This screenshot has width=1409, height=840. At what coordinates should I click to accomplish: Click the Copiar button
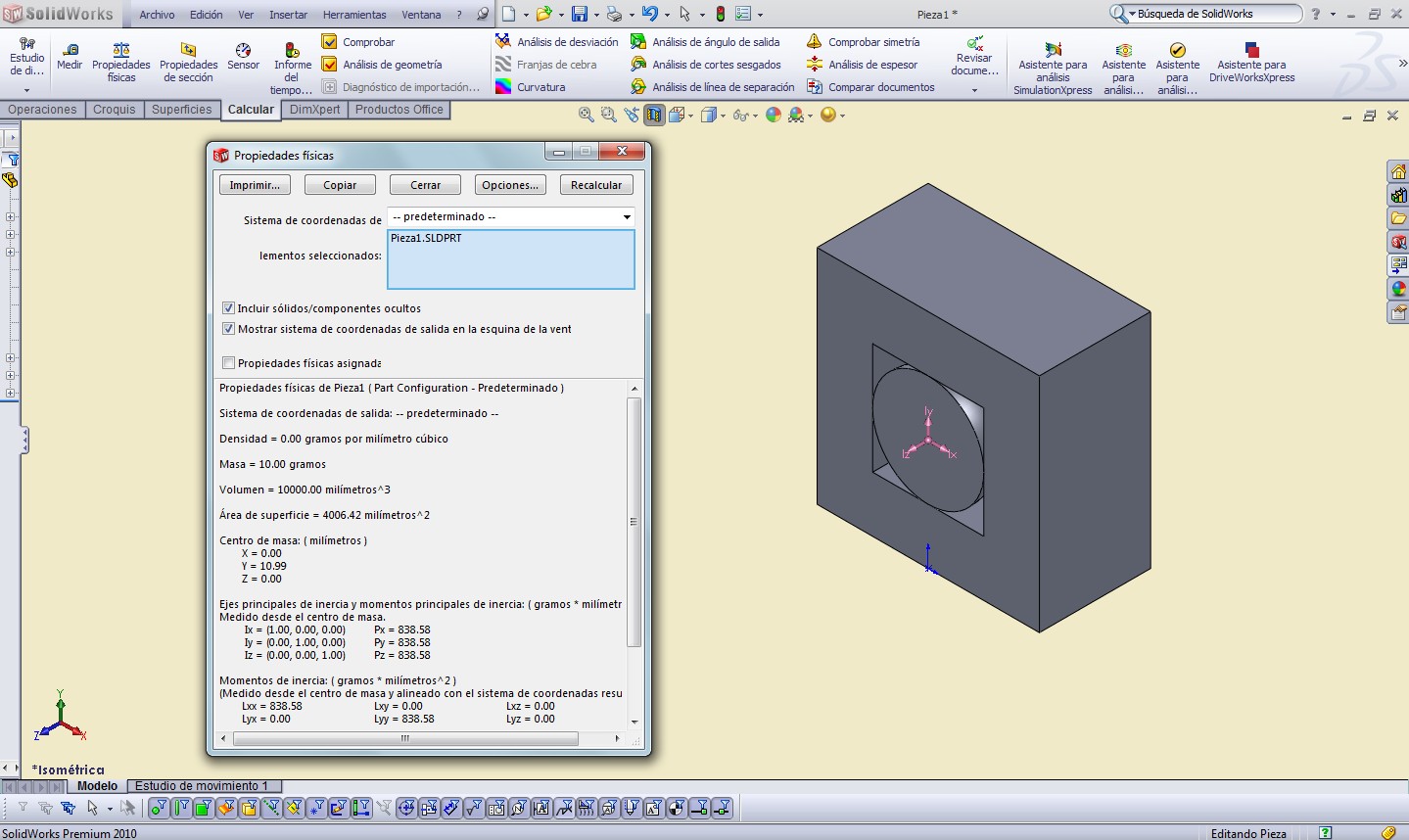coord(340,185)
